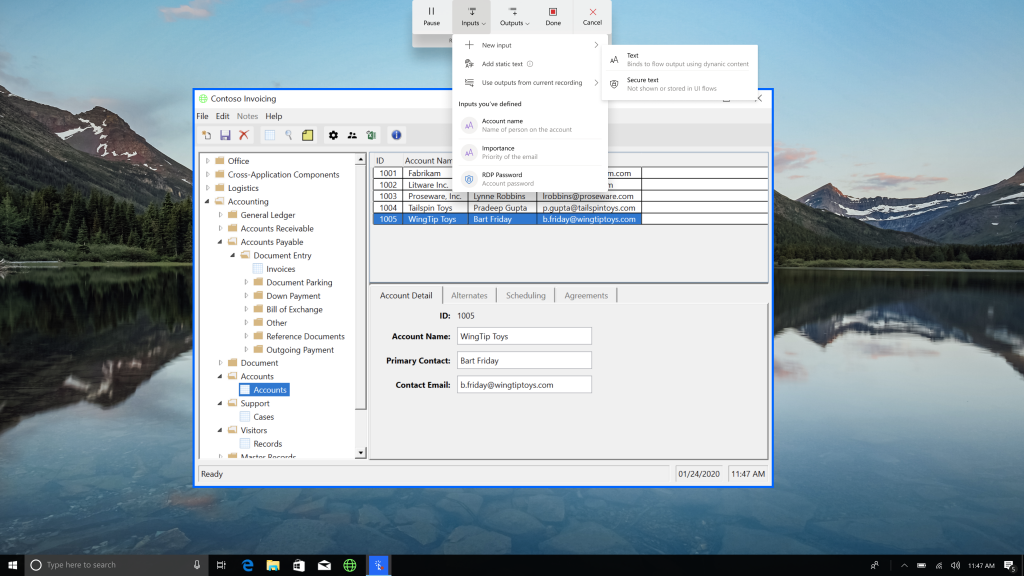Expand the Office tree folder
Image resolution: width=1024 pixels, height=576 pixels.
coord(208,161)
